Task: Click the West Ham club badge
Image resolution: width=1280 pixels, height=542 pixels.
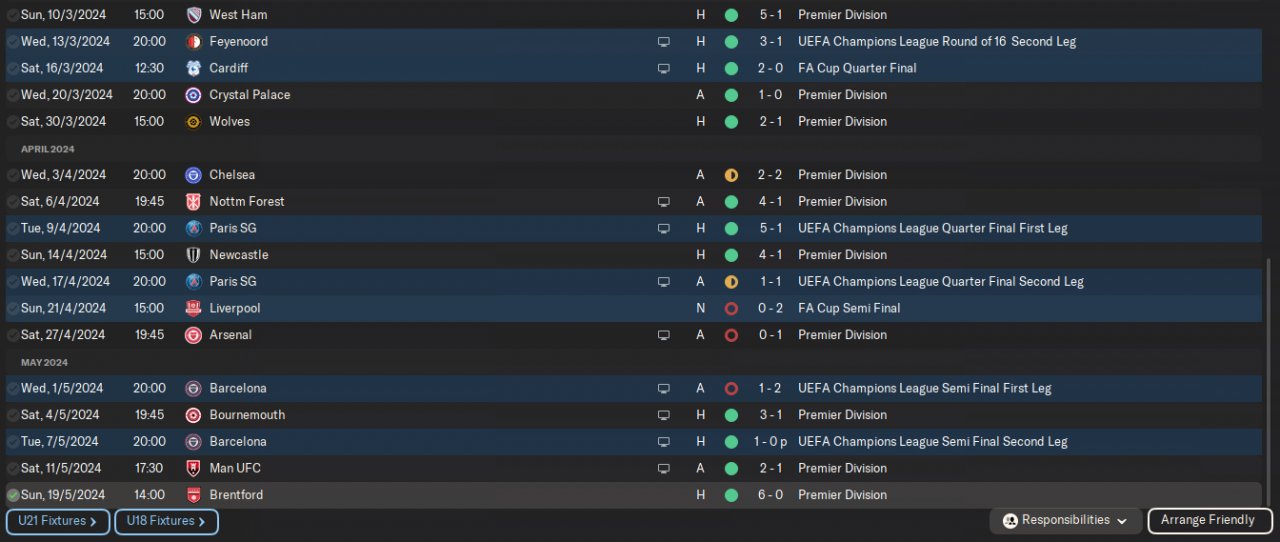Action: point(193,15)
